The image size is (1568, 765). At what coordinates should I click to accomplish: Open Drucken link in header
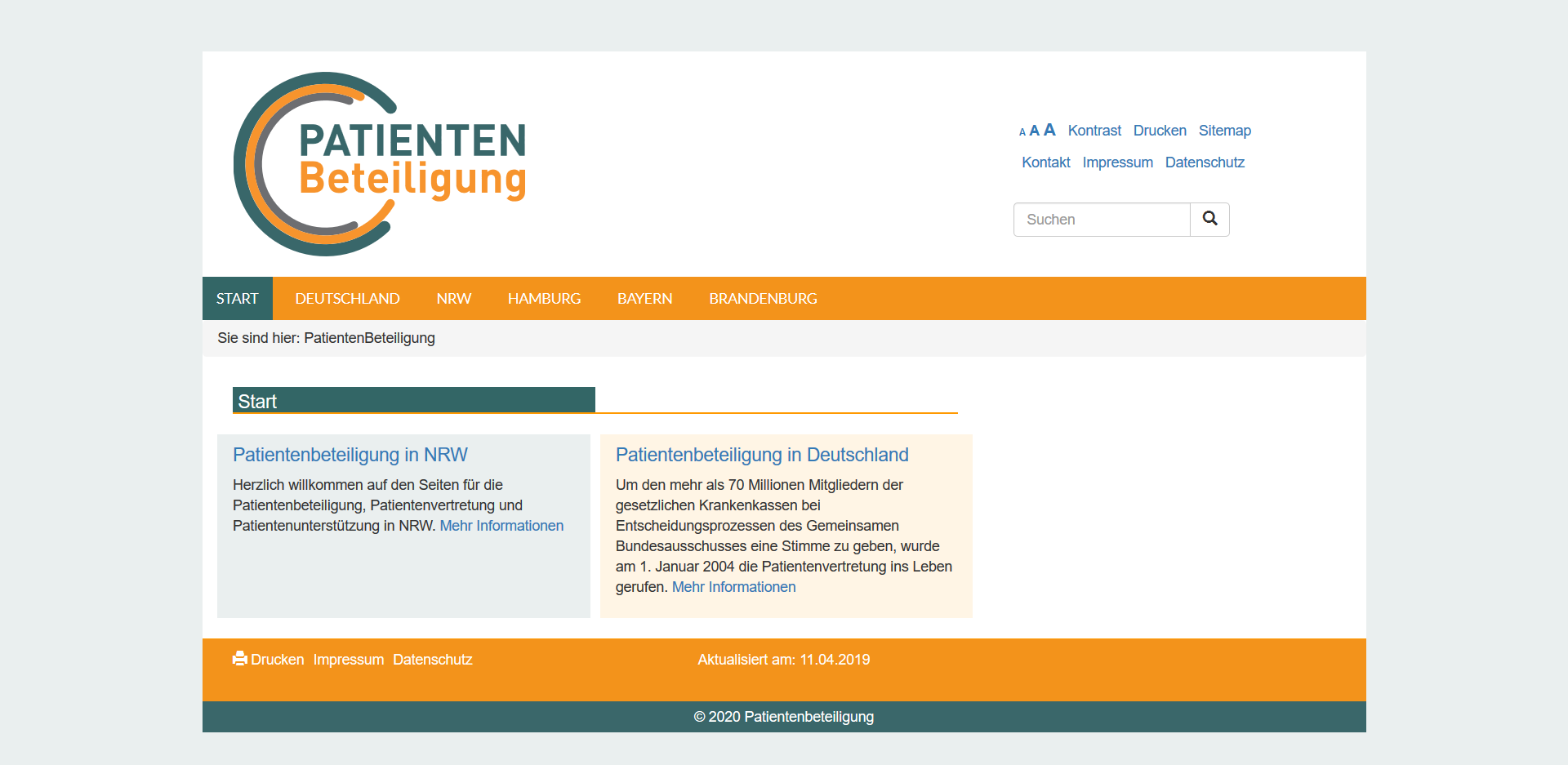(1160, 131)
